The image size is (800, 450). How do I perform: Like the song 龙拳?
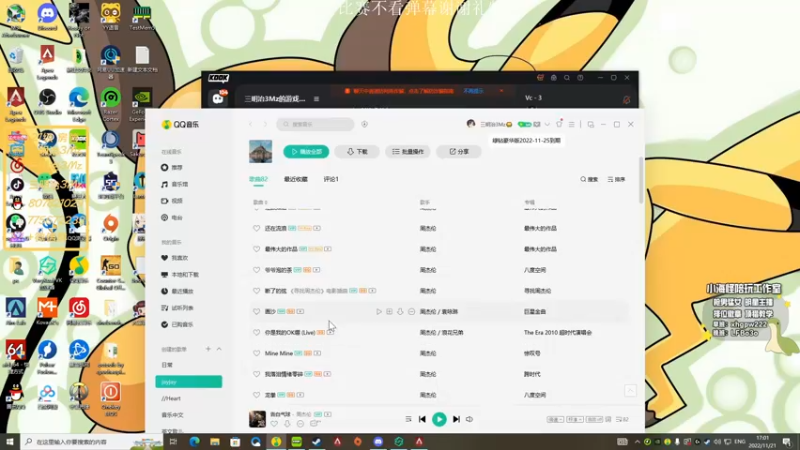256,395
